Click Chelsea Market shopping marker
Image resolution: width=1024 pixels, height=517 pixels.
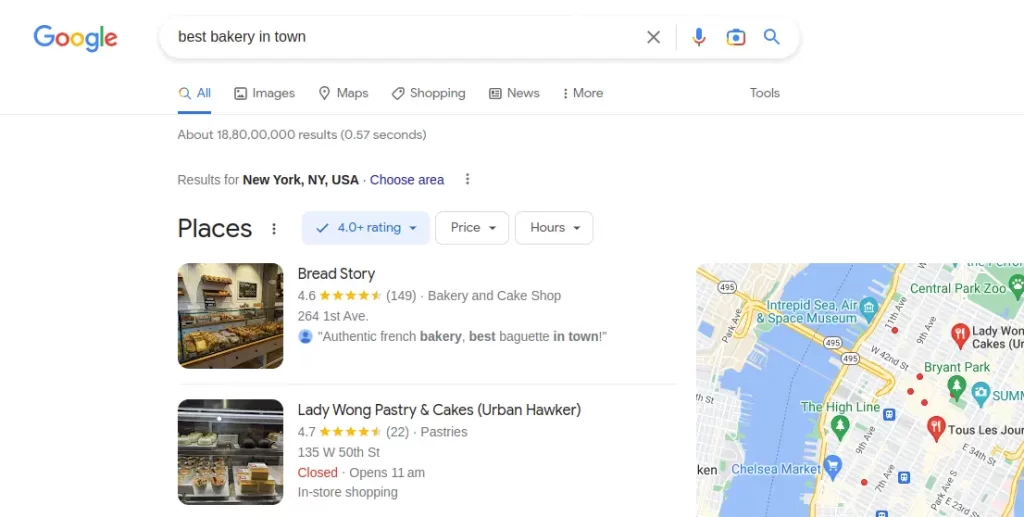coord(832,467)
